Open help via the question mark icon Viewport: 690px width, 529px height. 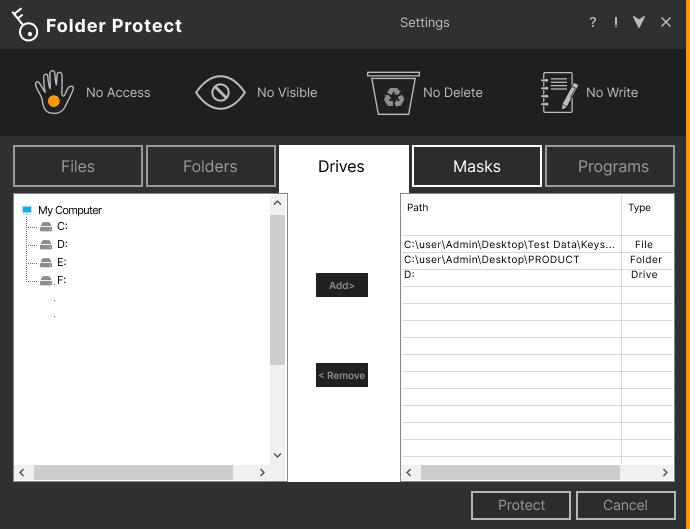593,22
